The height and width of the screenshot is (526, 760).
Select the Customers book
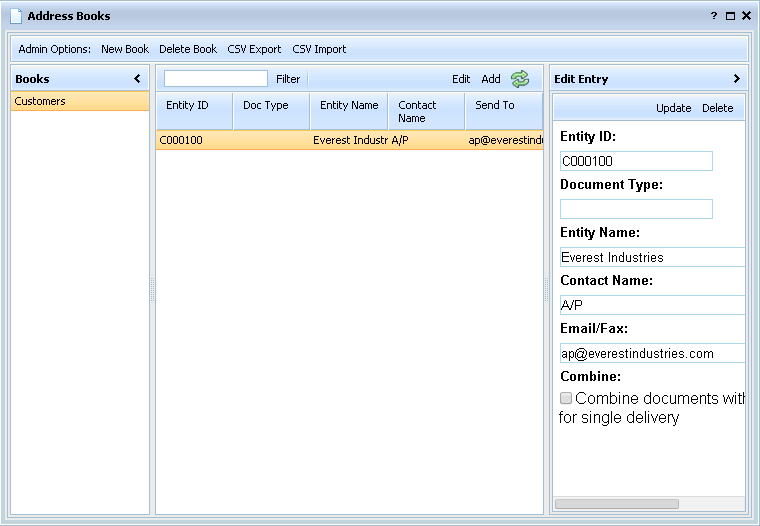coord(80,102)
